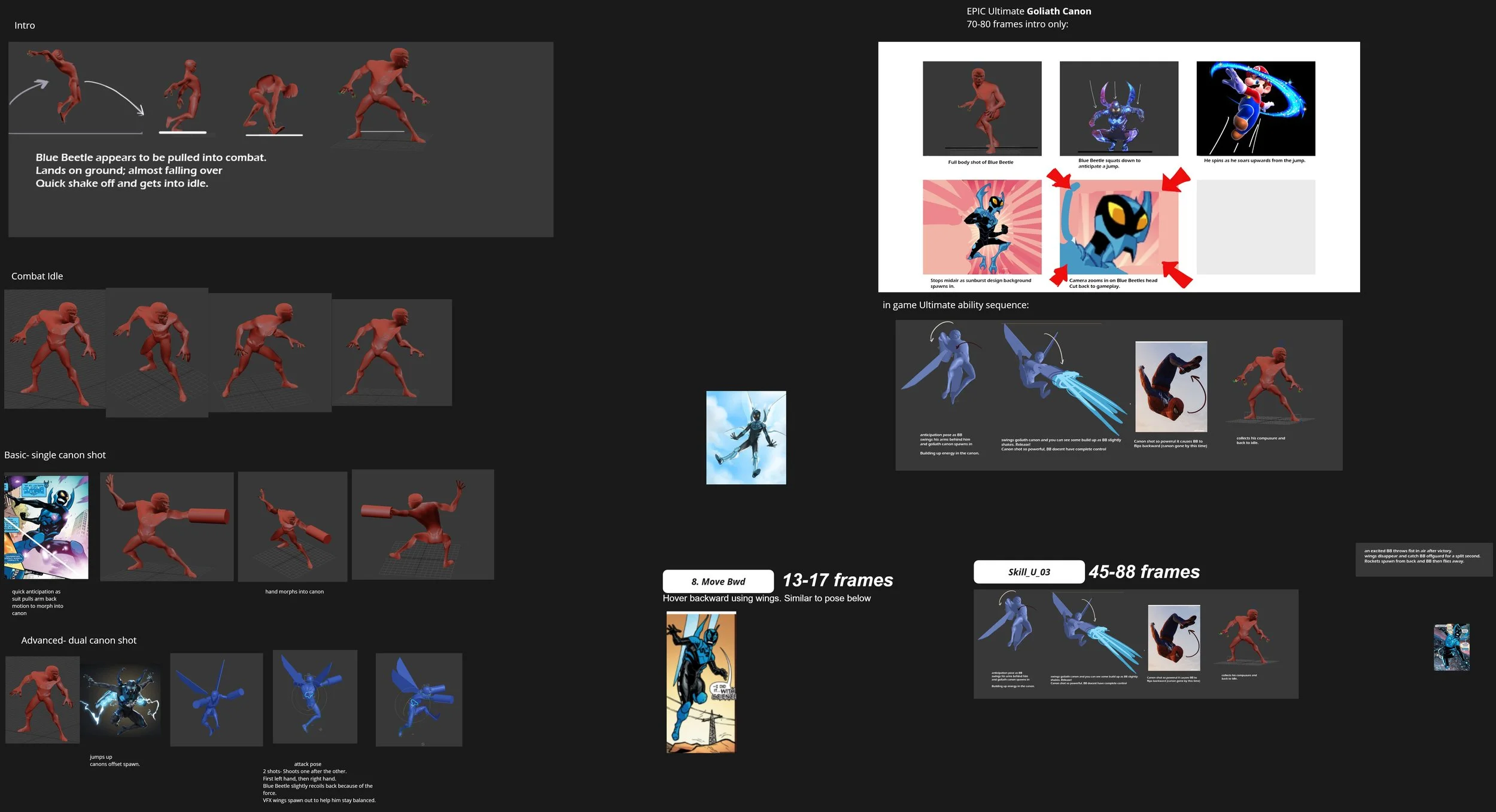The width and height of the screenshot is (1496, 812).
Task: Click the empty gray storyboard placeholder
Action: [x=1255, y=227]
